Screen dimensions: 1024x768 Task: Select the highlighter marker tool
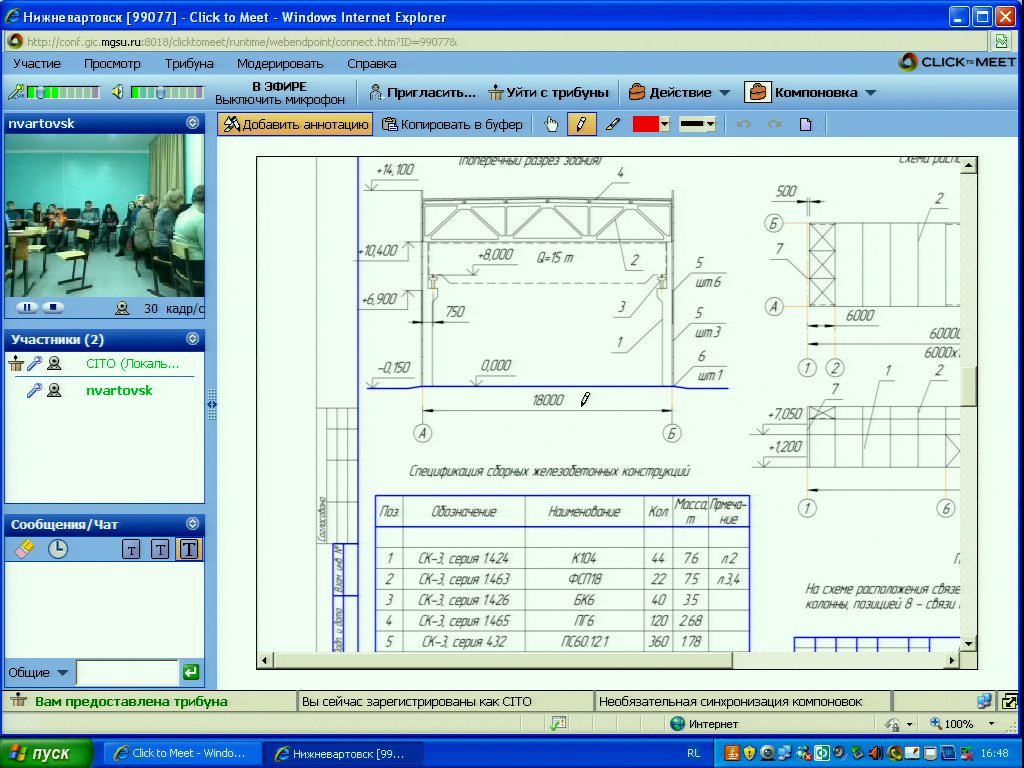(x=613, y=124)
